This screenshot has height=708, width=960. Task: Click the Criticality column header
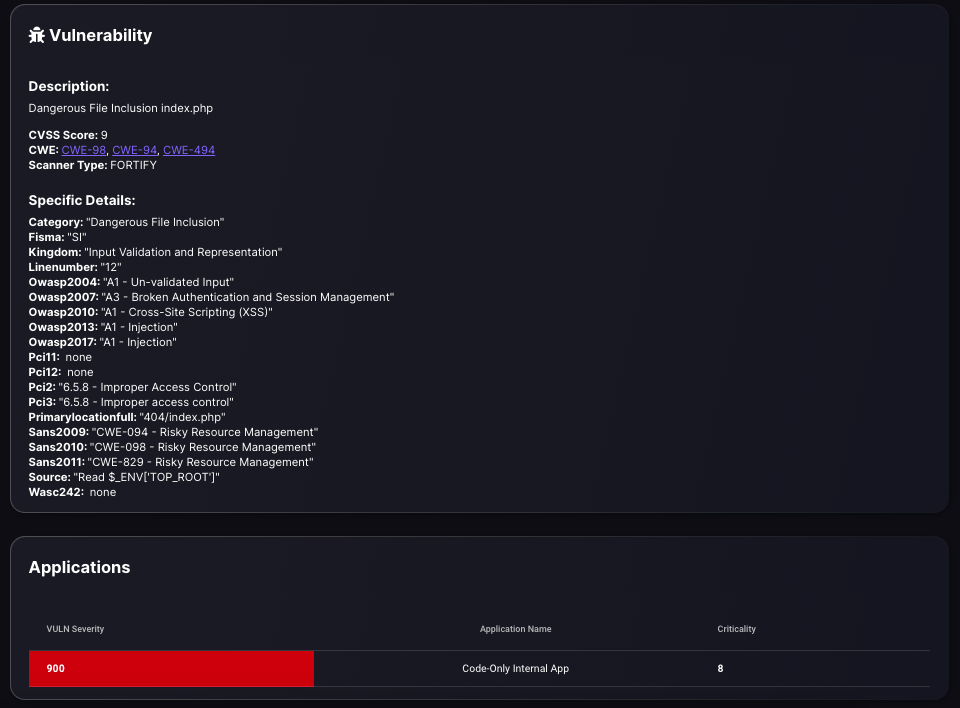737,629
